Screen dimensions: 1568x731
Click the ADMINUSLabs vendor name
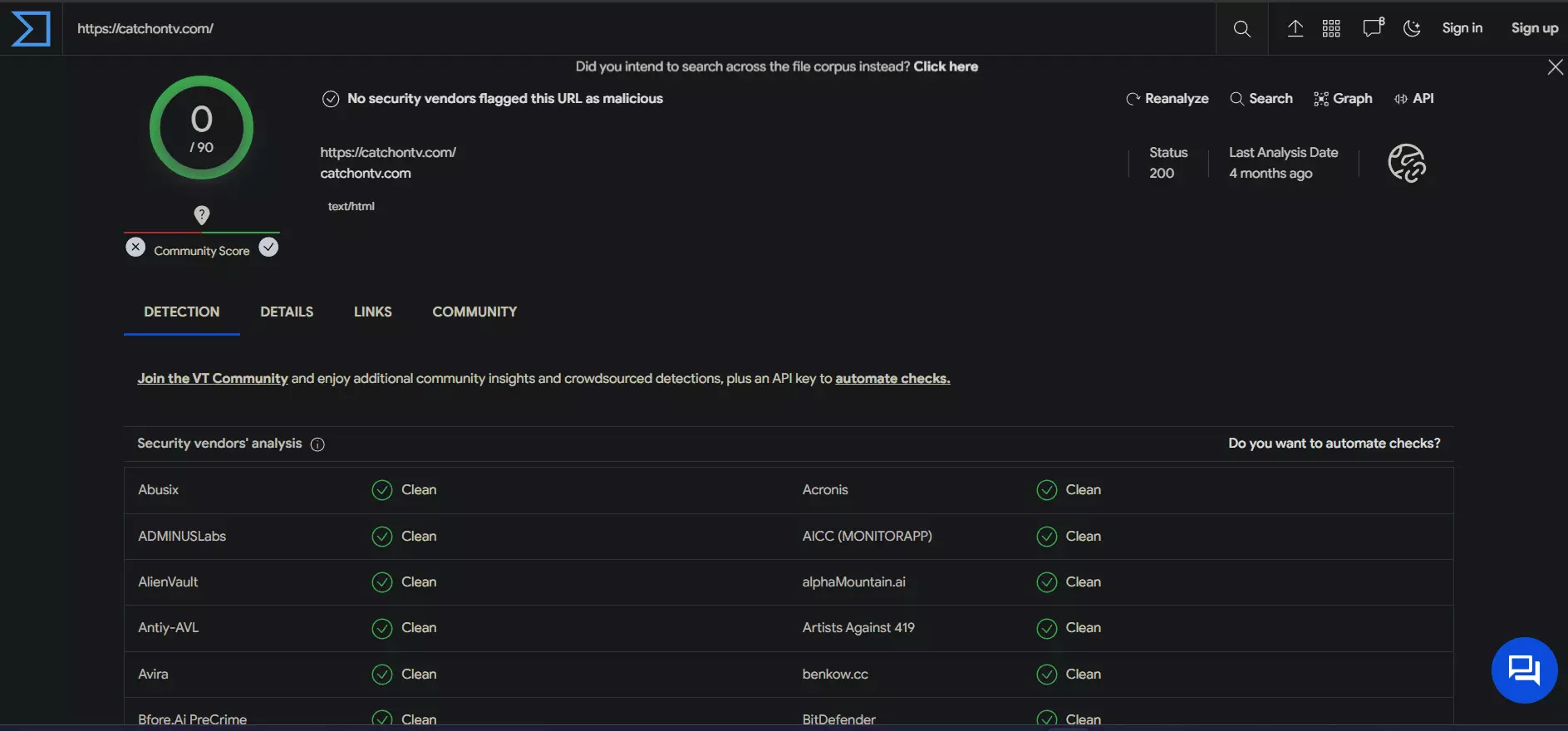point(182,537)
